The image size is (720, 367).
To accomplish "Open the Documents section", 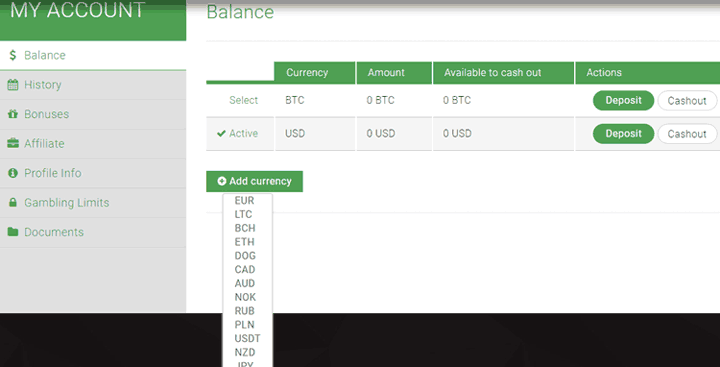I will tap(93, 232).
